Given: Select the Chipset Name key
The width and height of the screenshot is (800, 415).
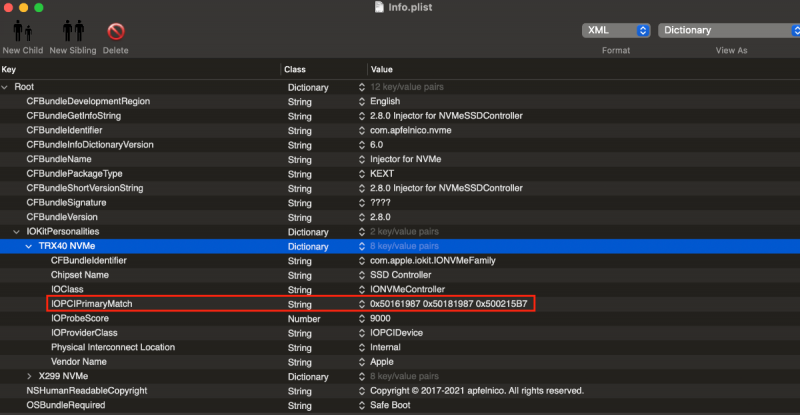Looking at the screenshot, I should coord(80,275).
